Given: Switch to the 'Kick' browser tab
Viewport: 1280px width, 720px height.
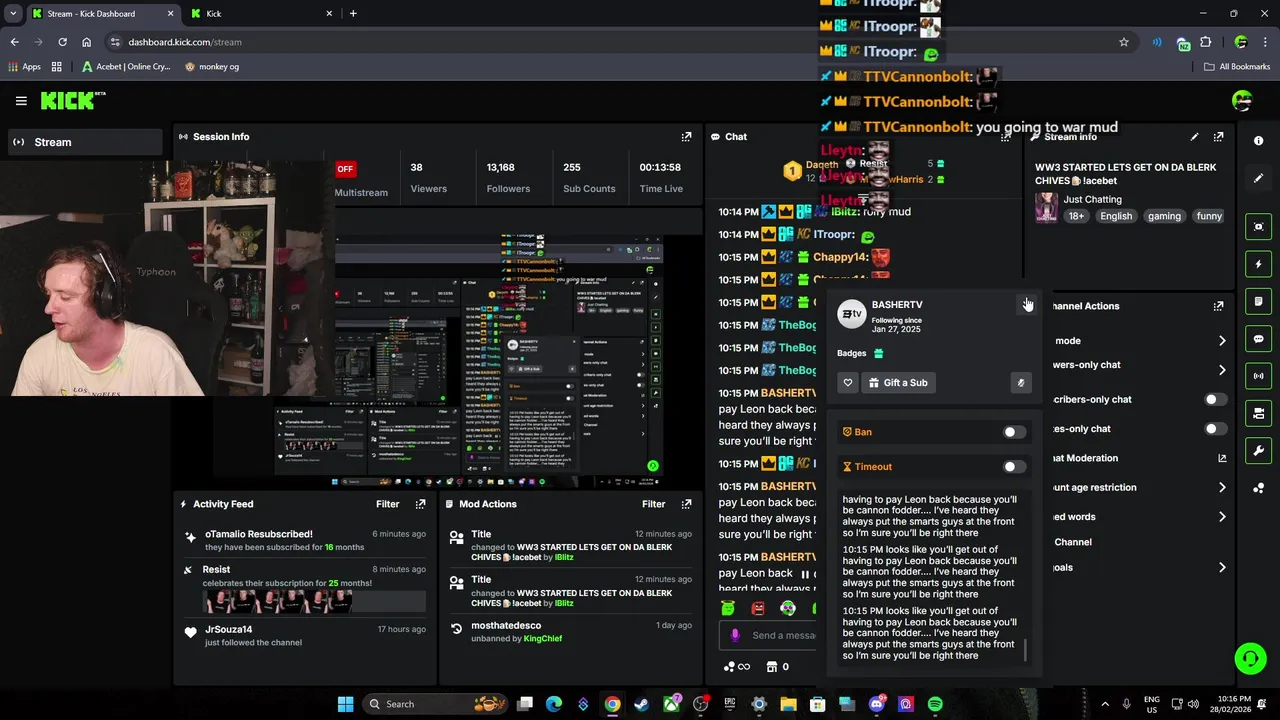Looking at the screenshot, I should click(x=264, y=14).
